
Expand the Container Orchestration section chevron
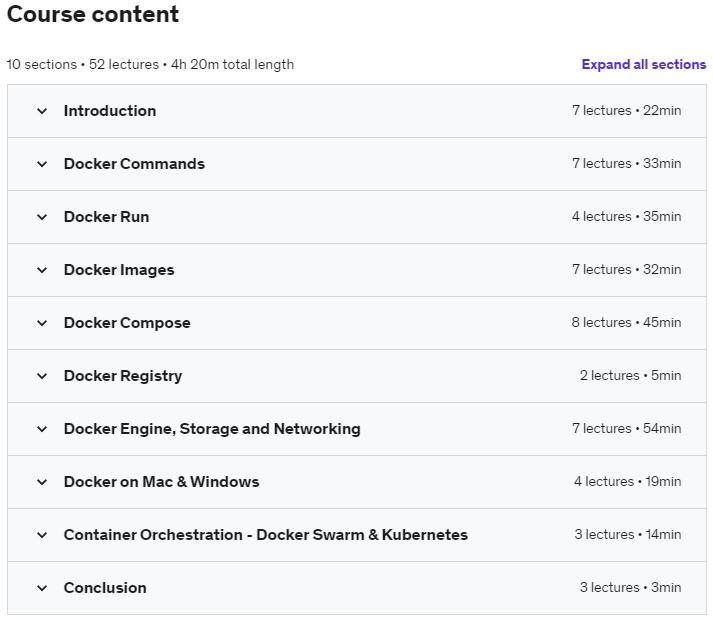pos(42,535)
